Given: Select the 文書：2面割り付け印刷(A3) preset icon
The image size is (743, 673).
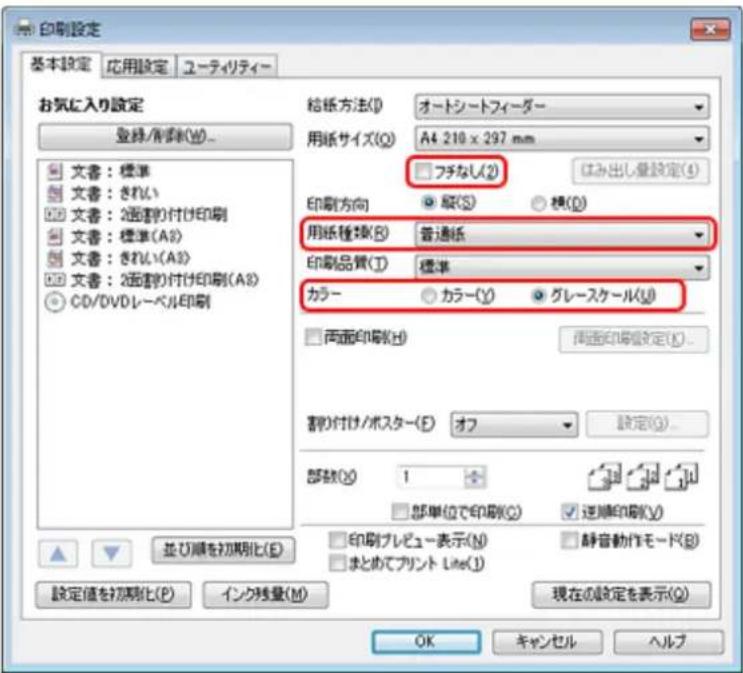Looking at the screenshot, I should point(54,280).
